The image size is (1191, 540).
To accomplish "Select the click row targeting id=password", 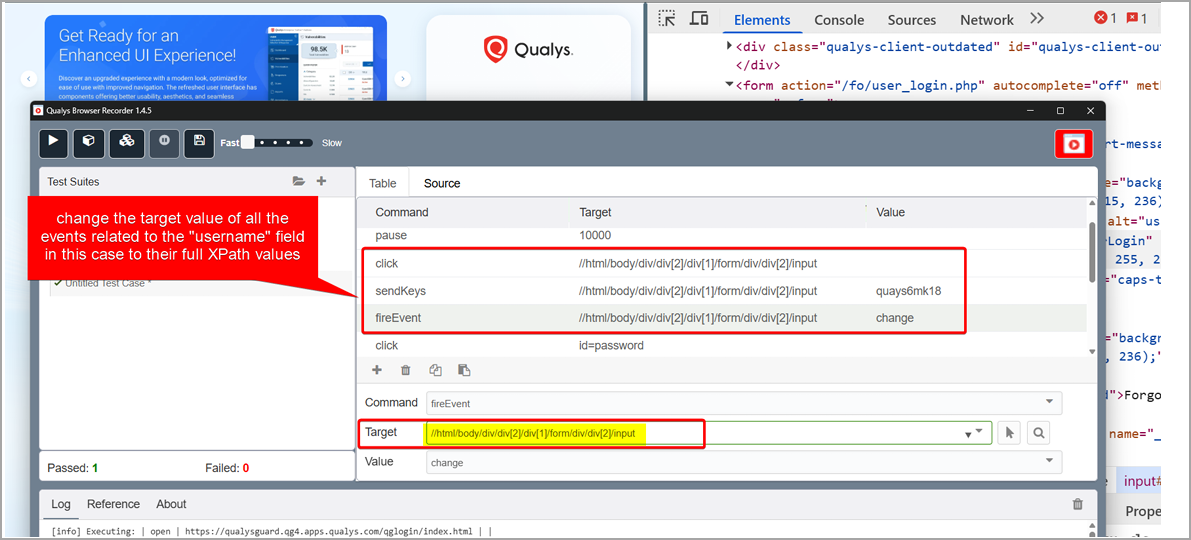I will pyautogui.click(x=722, y=346).
